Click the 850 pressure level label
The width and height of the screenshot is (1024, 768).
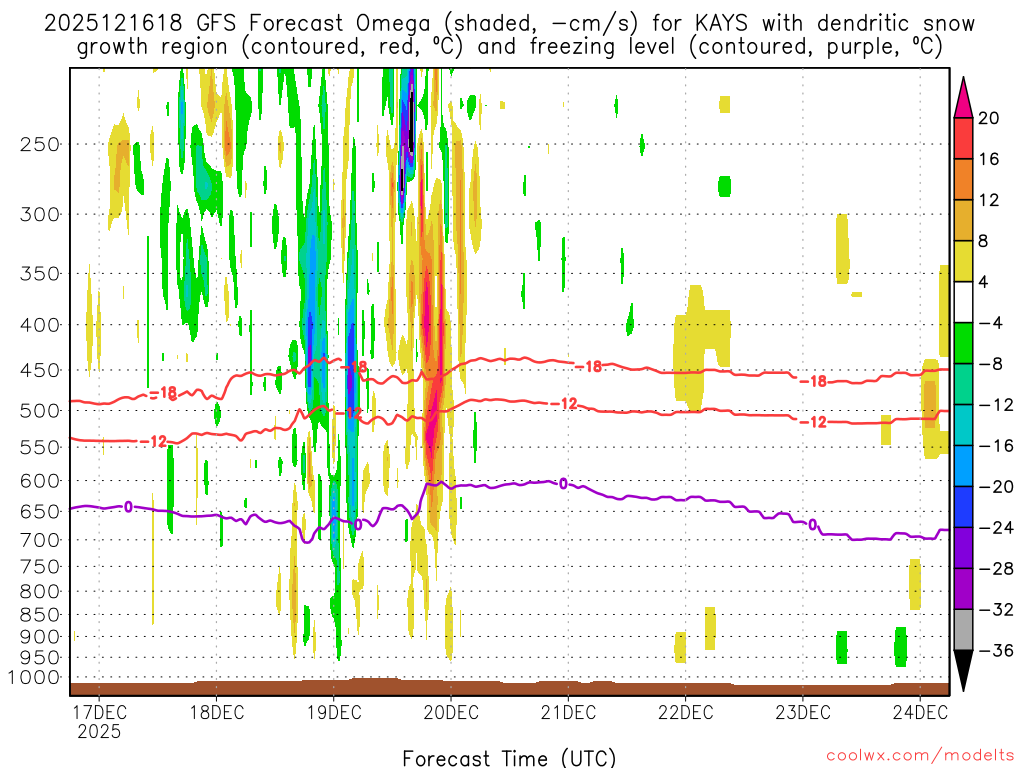click(x=40, y=615)
